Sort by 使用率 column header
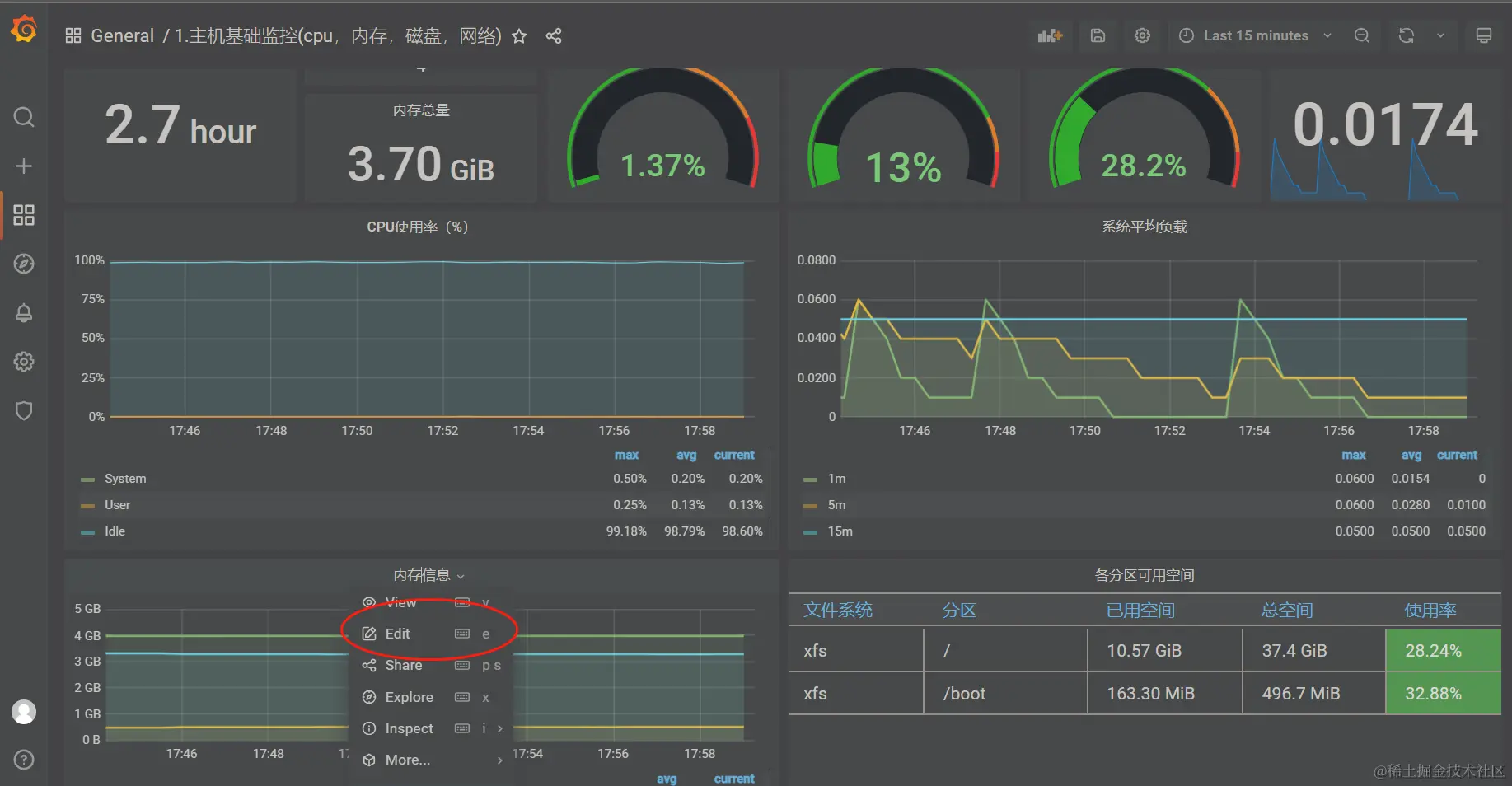The image size is (1512, 786). coord(1430,611)
